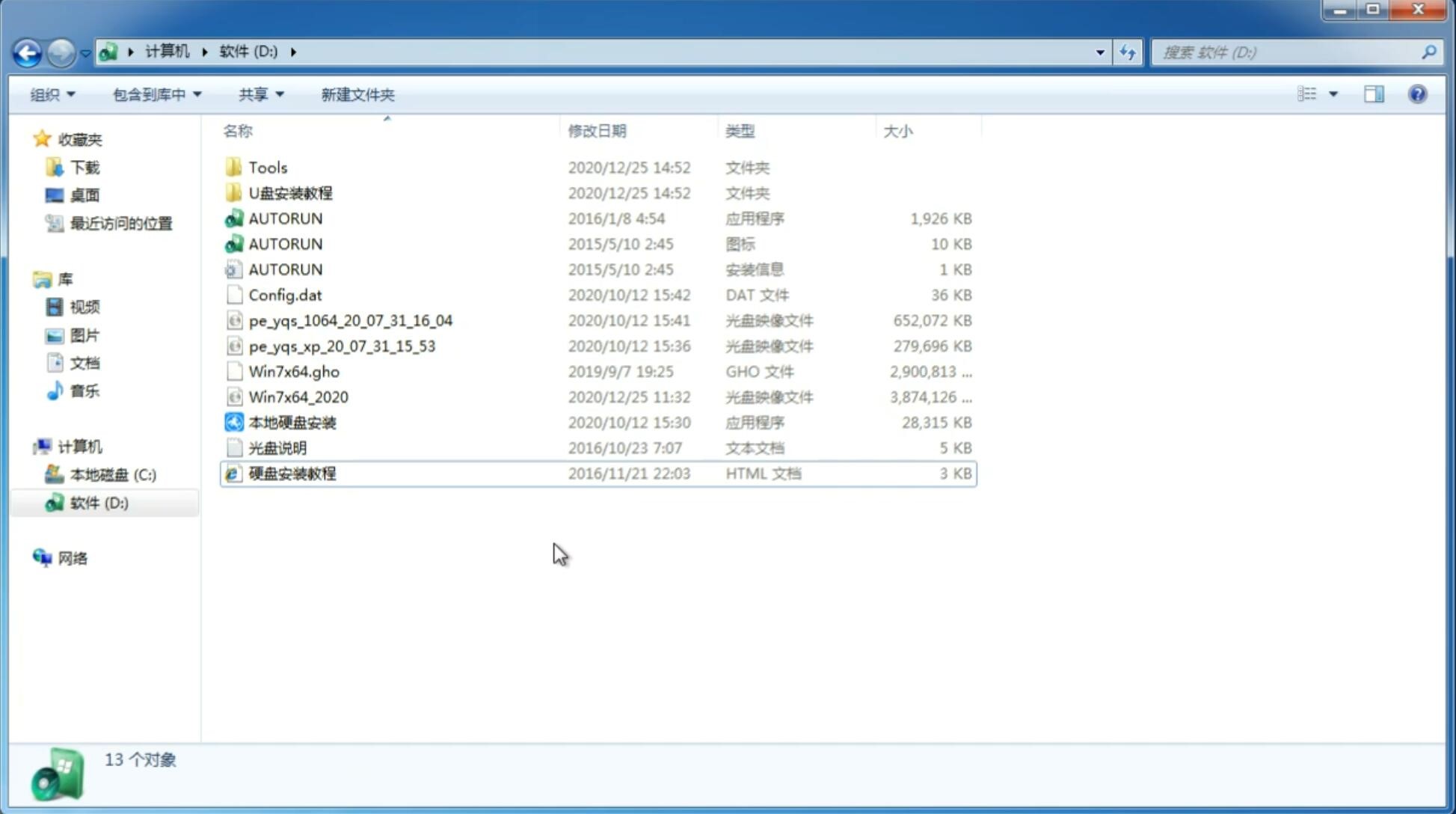The width and height of the screenshot is (1456, 814).
Task: Open pe_yqs_1064 disc image file
Action: pos(351,320)
